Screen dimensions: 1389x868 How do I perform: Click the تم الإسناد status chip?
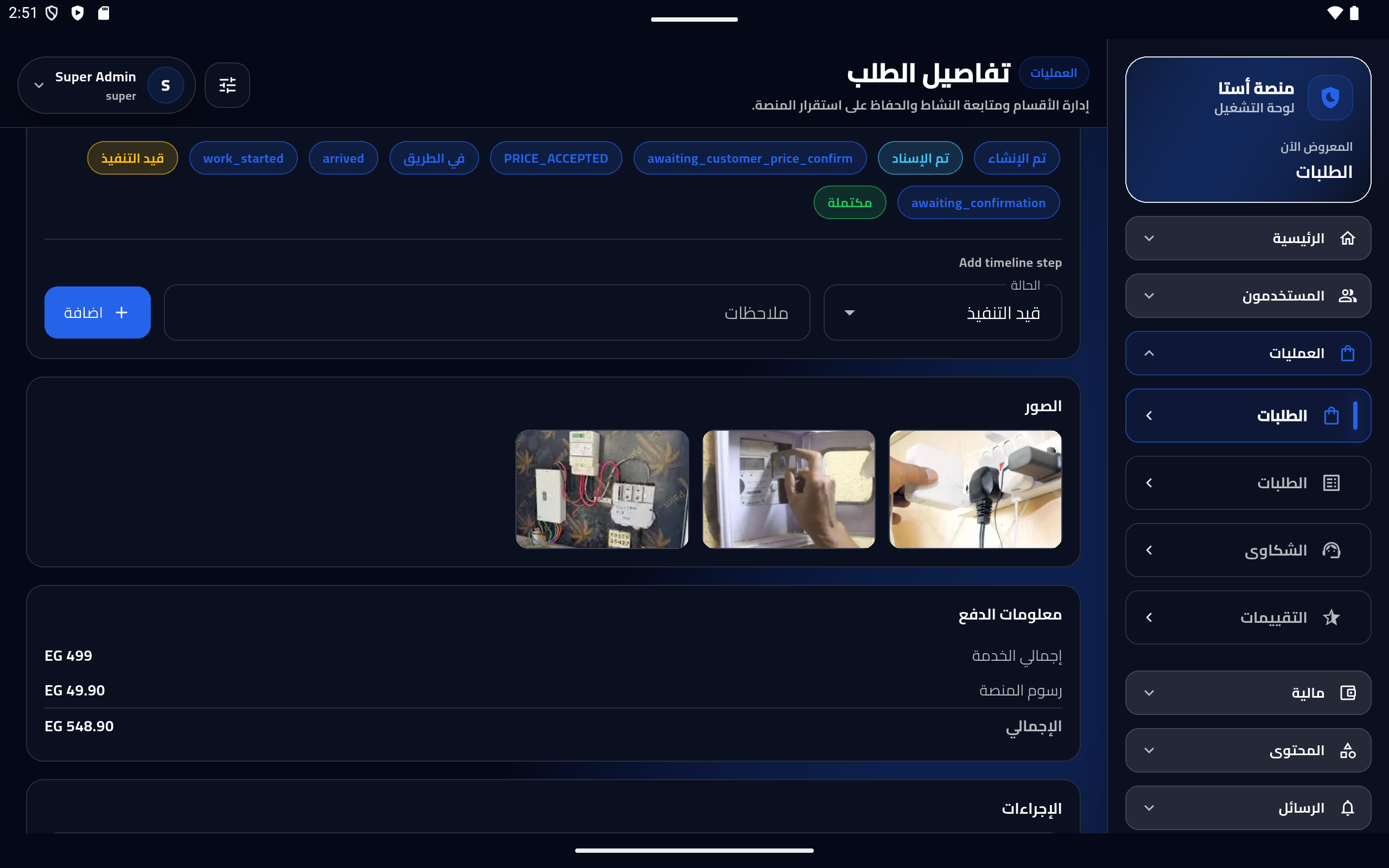coord(920,158)
